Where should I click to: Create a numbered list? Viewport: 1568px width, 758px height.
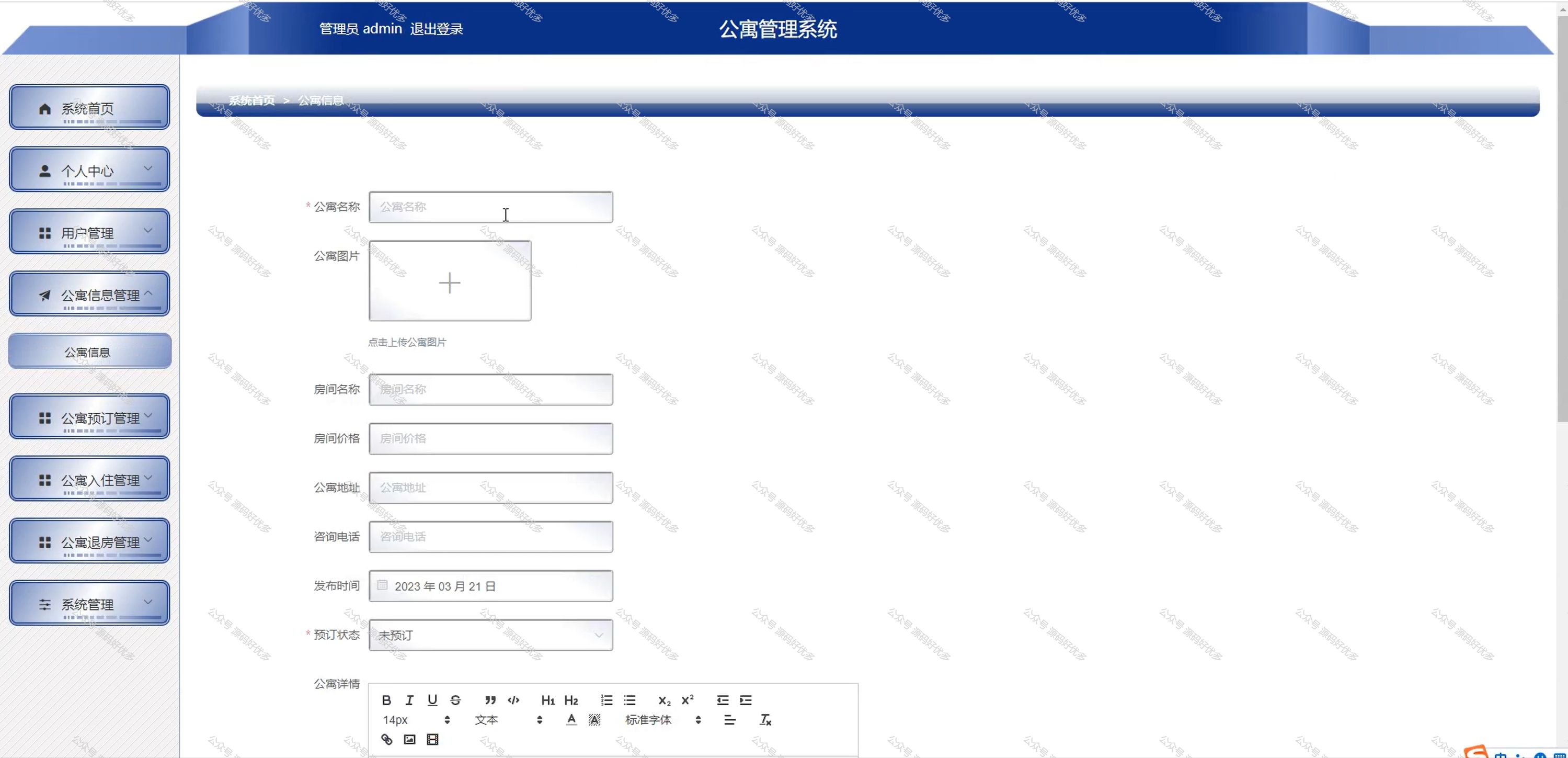pyautogui.click(x=606, y=700)
